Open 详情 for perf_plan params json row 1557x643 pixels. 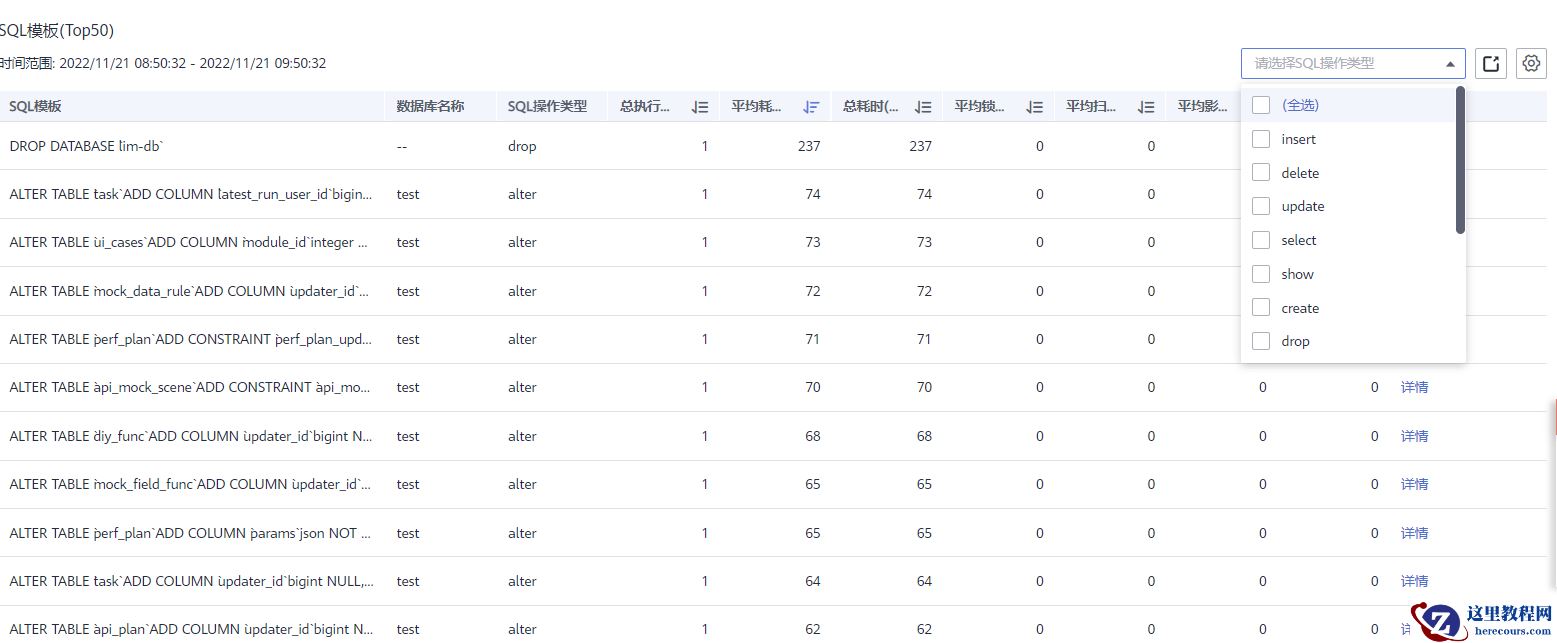1414,533
